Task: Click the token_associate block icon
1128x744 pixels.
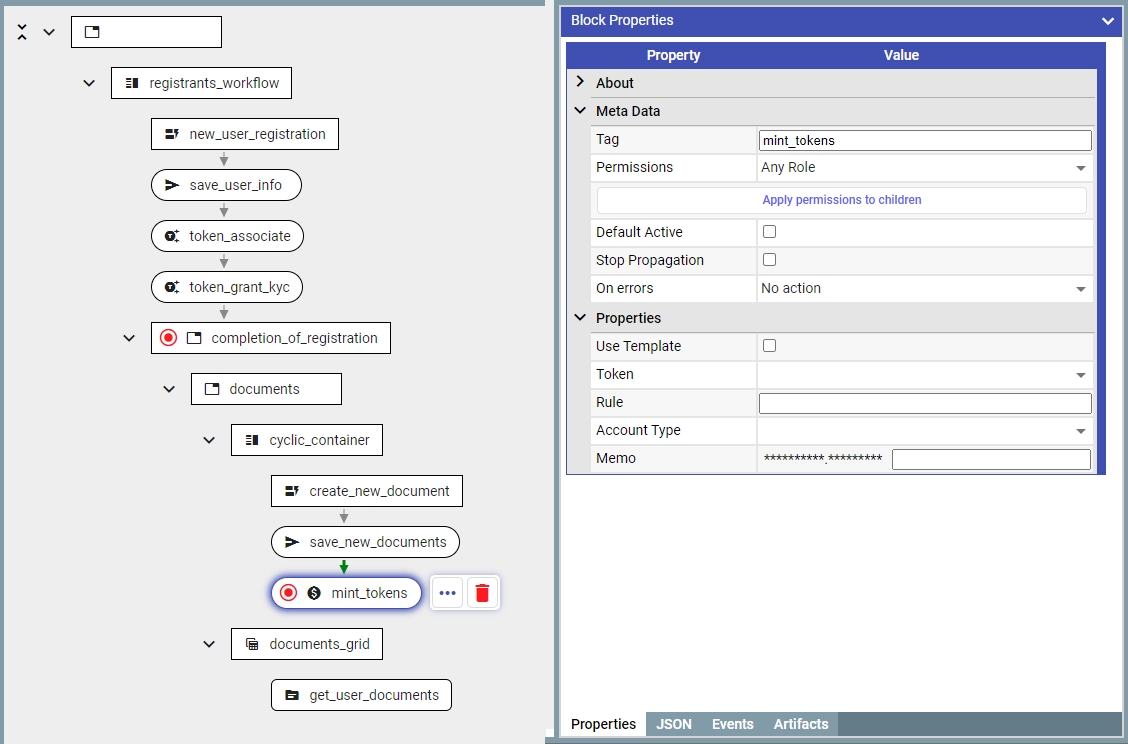Action: tap(172, 236)
